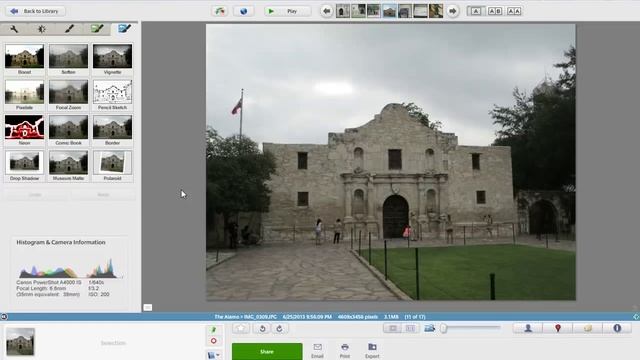Open the last filmstrip thumbnail

tap(436, 11)
